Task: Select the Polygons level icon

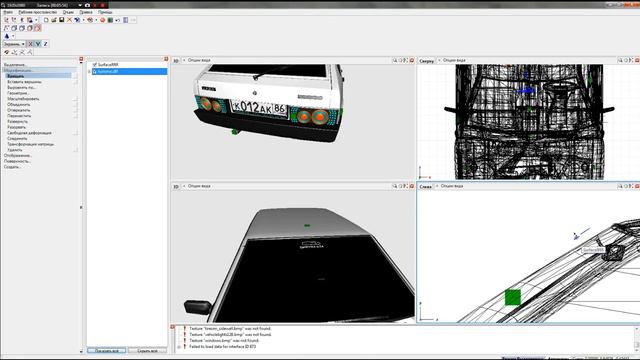Action: click(x=22, y=28)
